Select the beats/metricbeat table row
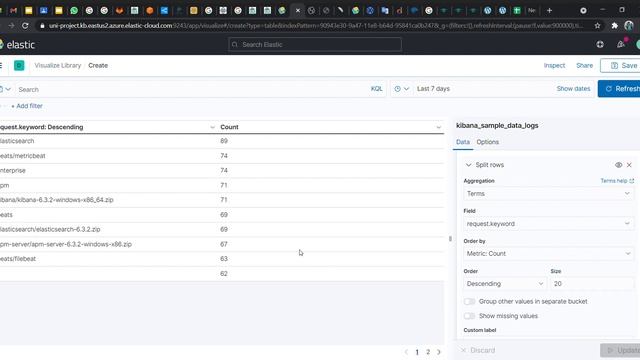640x360 pixels. click(222, 156)
